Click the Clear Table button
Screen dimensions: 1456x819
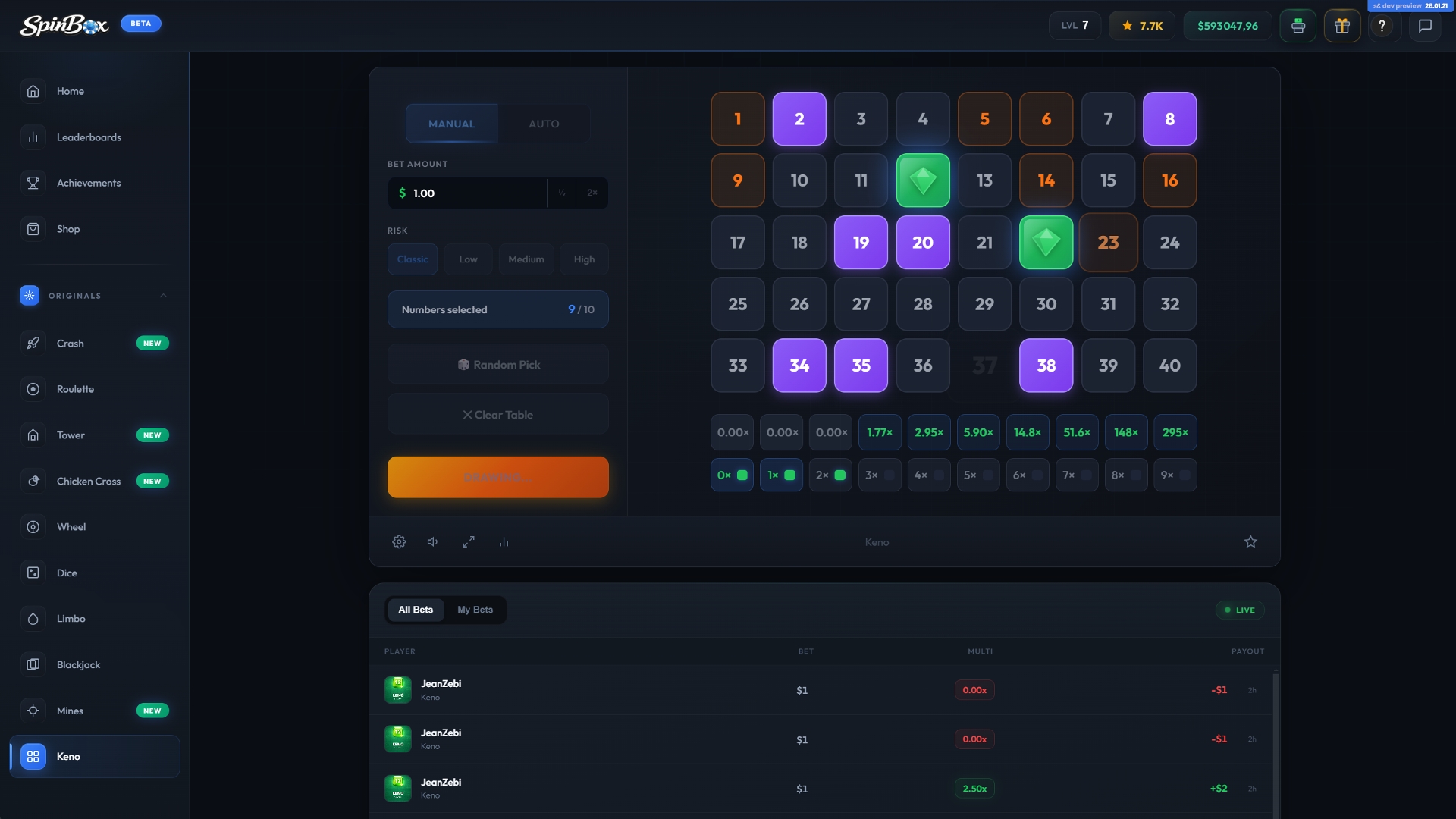[x=498, y=415]
